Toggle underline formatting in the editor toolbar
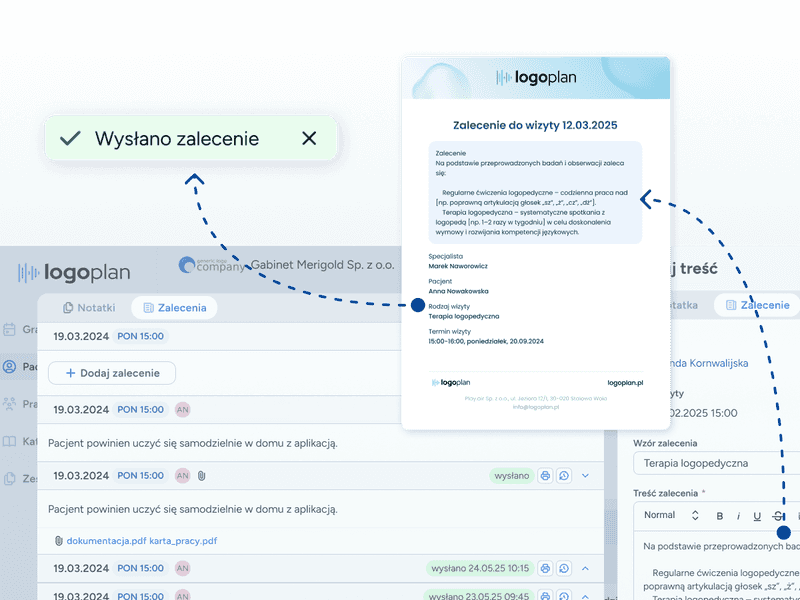800x600 pixels. click(756, 515)
